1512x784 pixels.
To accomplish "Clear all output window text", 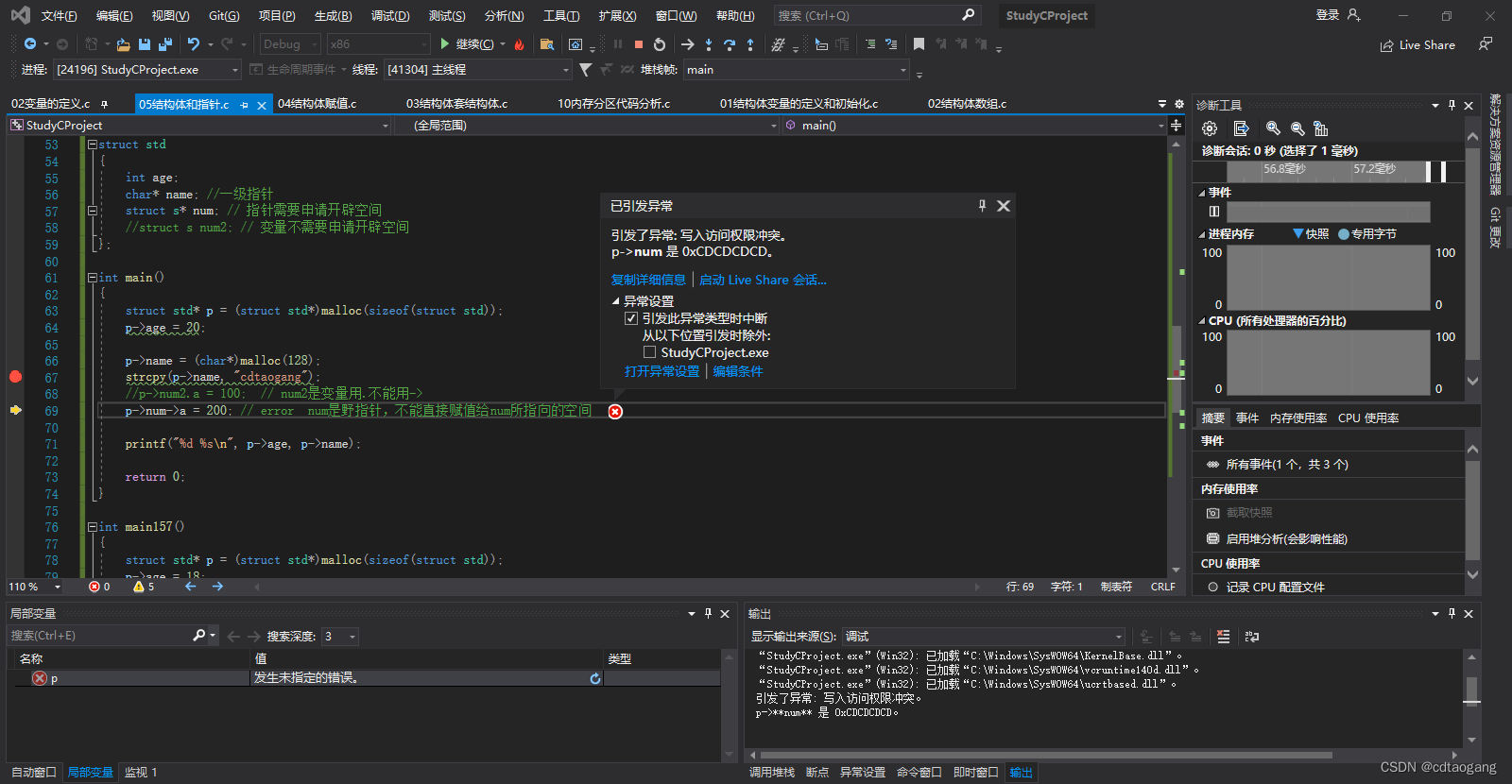I will 1224,637.
